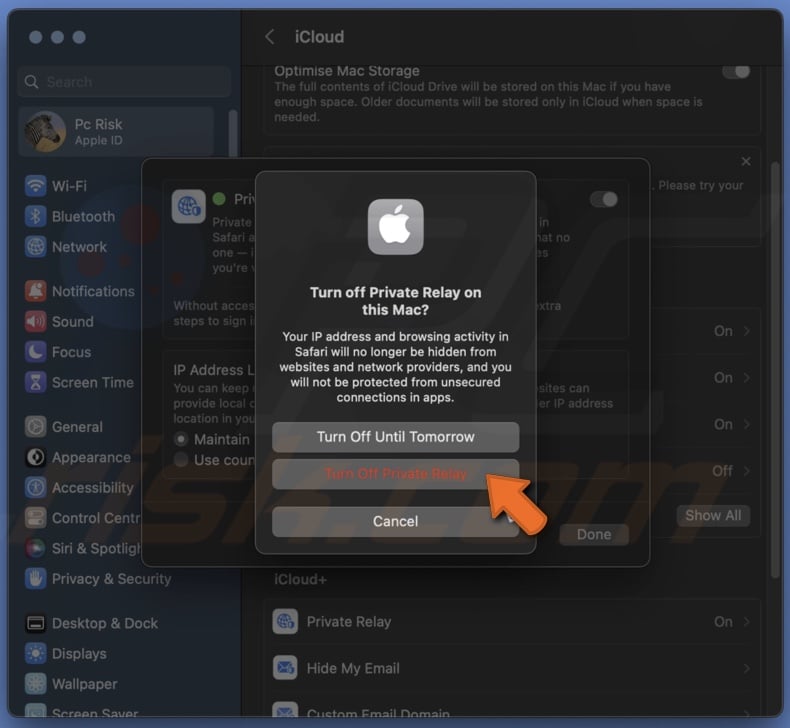Click the Private Relay row icon under iCloud+

click(x=285, y=621)
